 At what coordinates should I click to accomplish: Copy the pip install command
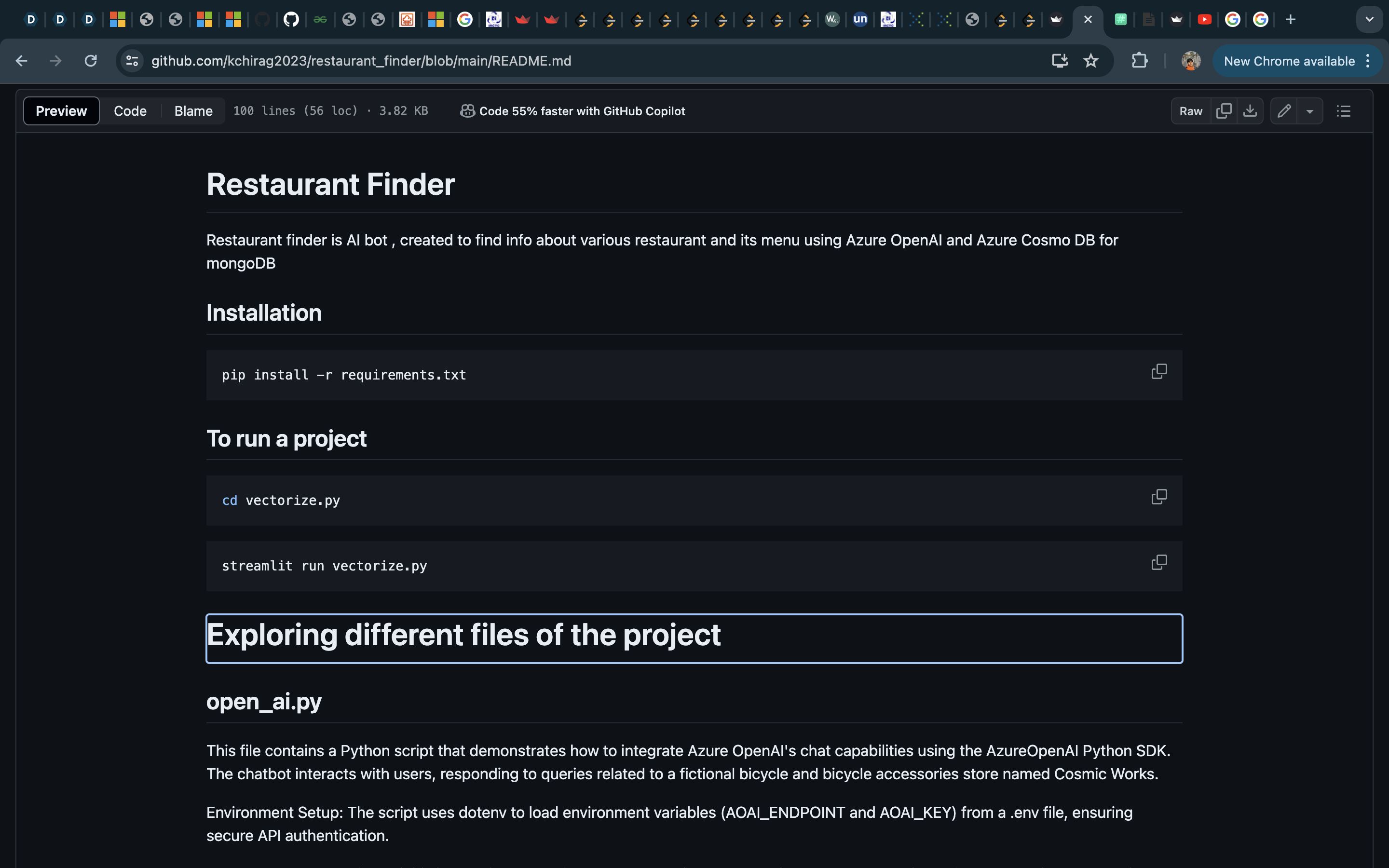[1159, 371]
